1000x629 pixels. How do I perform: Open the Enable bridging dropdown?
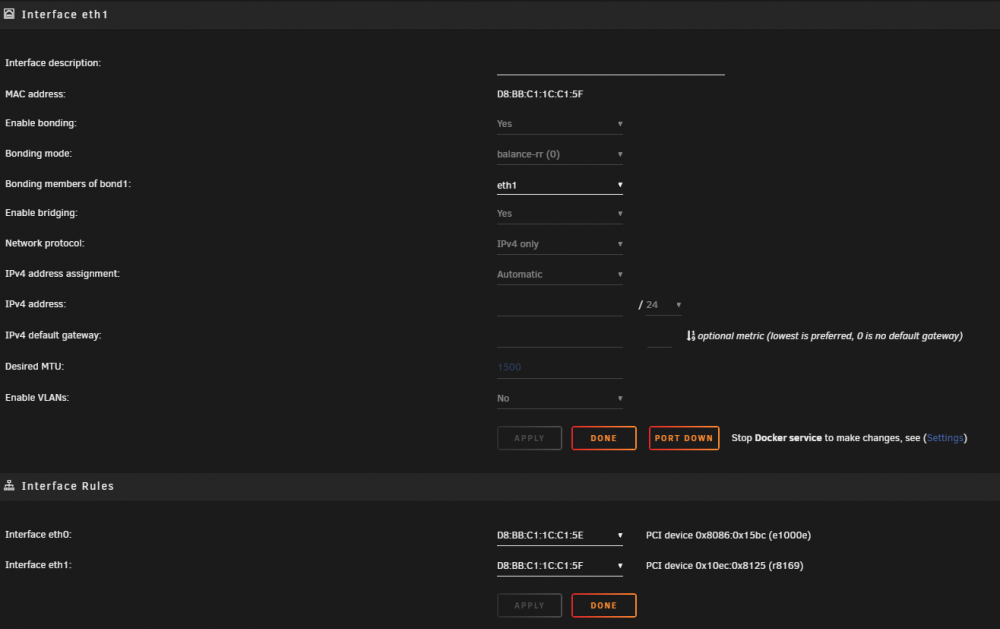(559, 214)
